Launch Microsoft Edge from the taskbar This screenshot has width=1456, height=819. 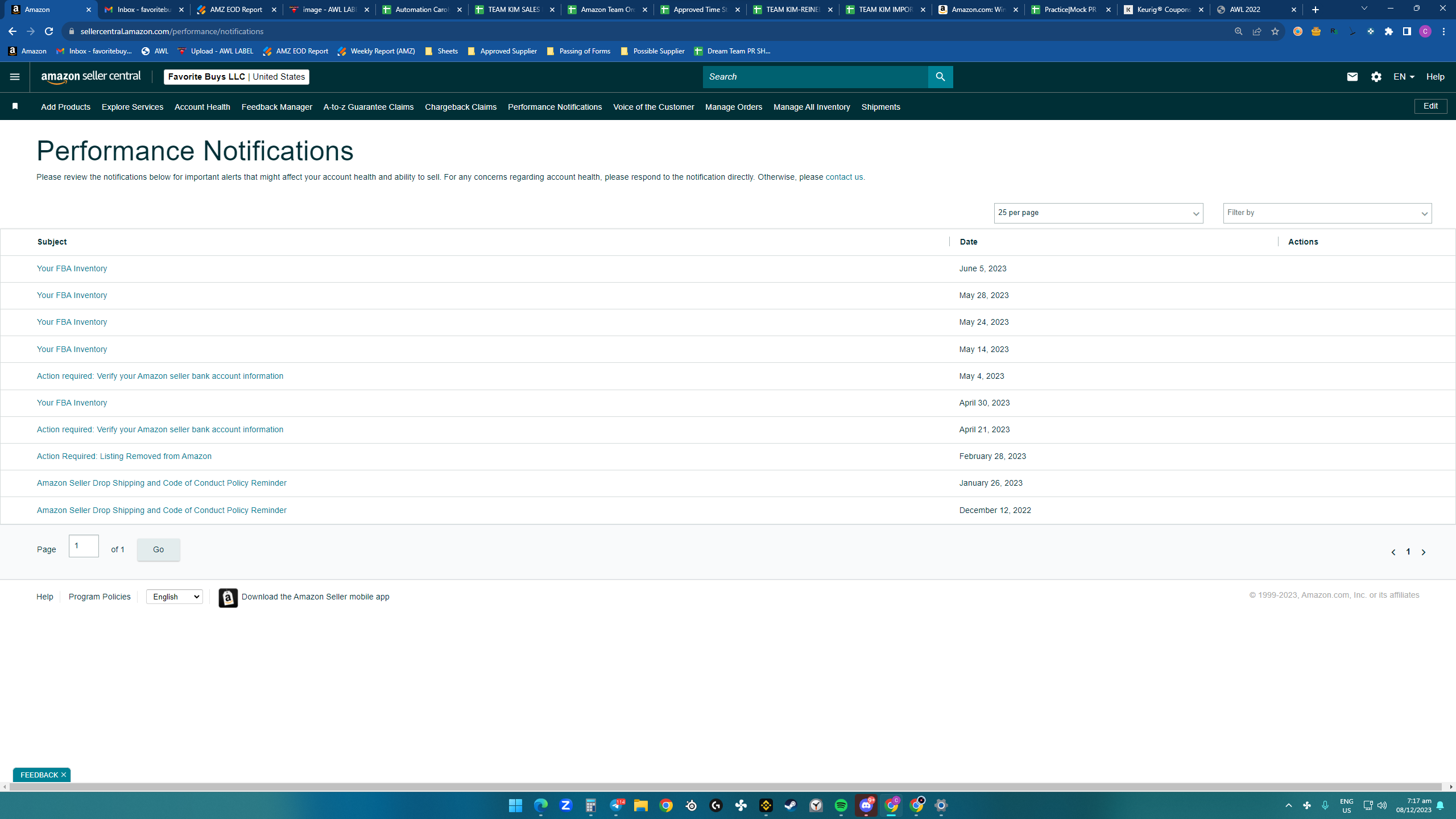[540, 805]
